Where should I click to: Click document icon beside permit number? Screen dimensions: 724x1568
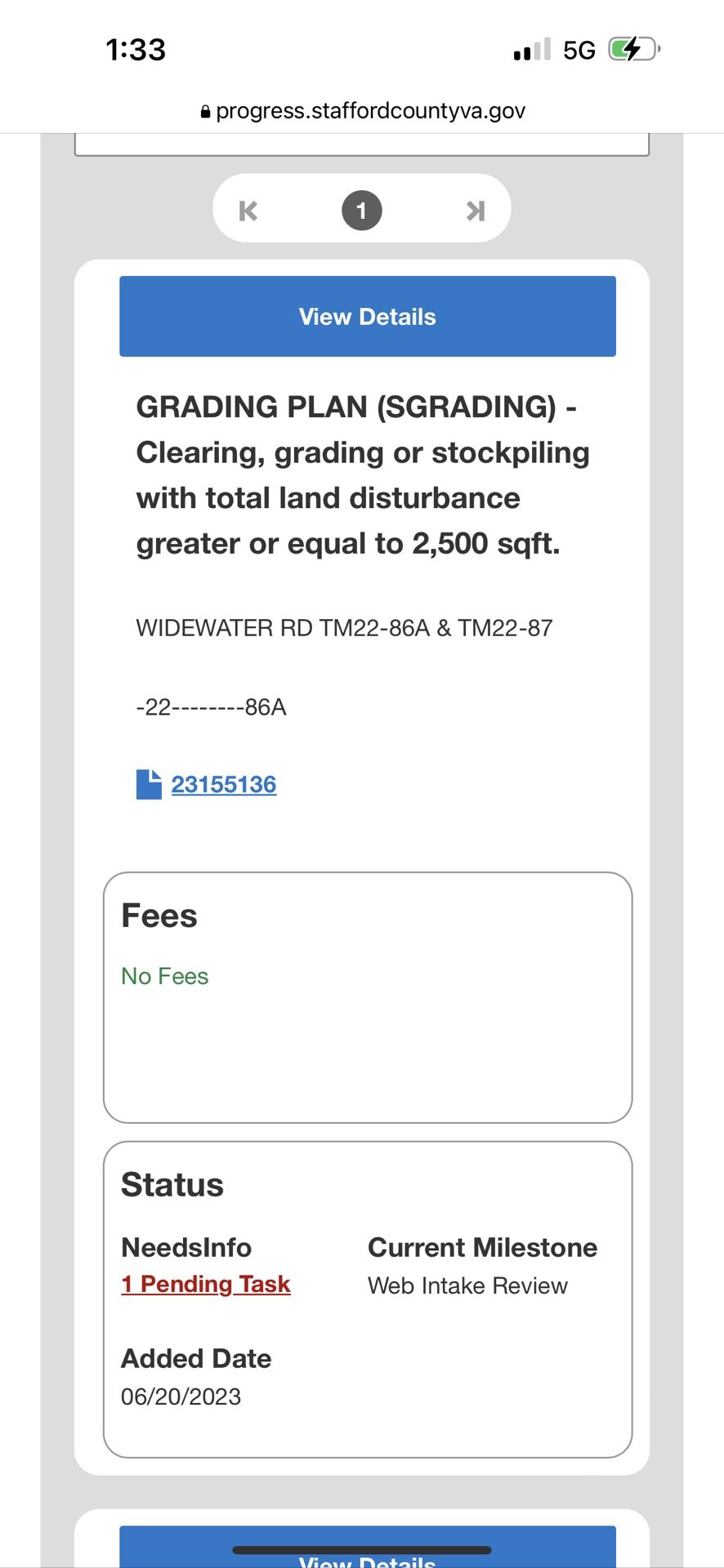click(149, 785)
